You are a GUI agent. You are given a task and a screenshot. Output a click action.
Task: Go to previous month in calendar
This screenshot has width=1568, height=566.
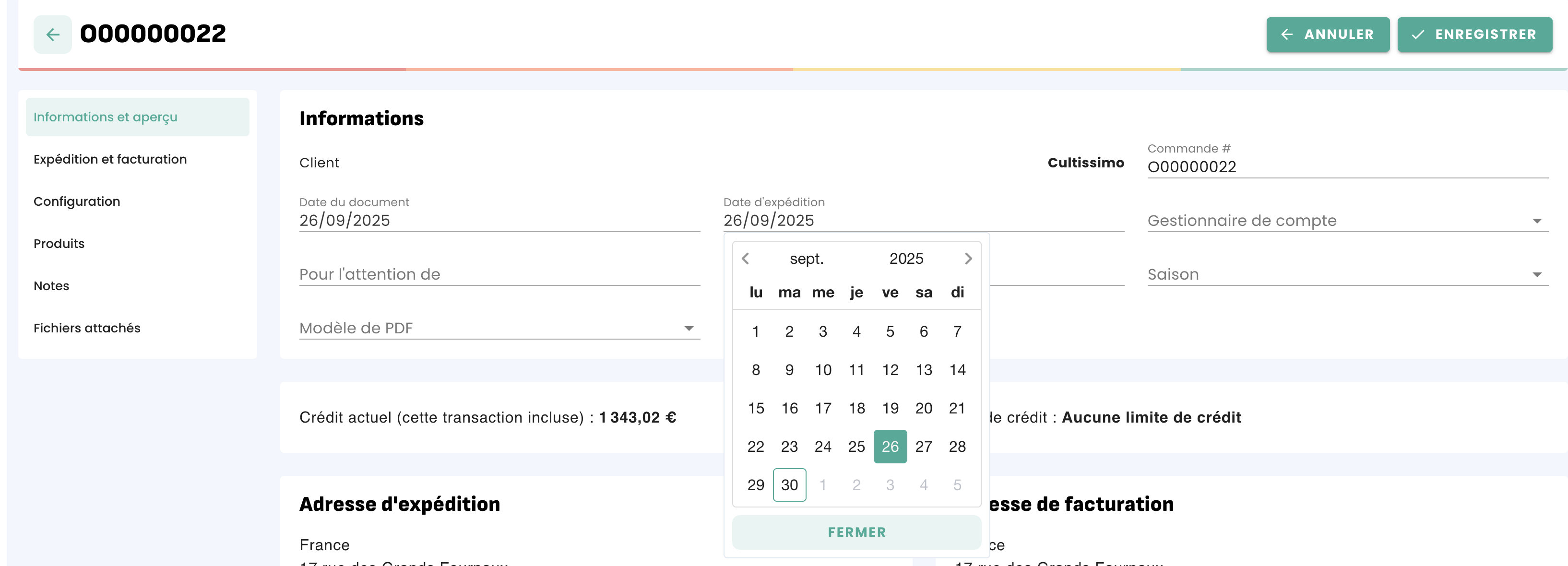[745, 259]
